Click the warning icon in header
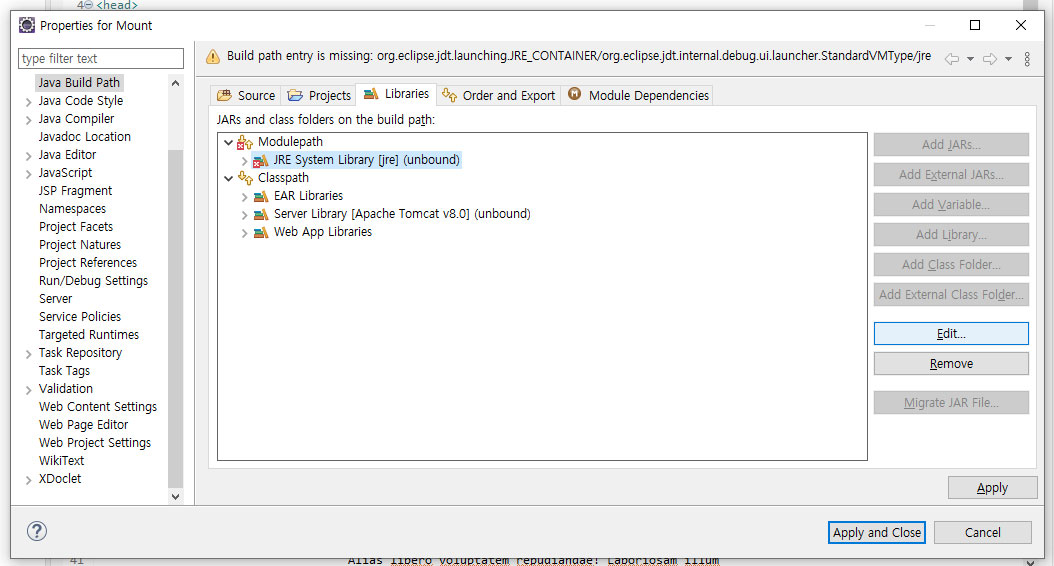1054x566 pixels. point(212,56)
